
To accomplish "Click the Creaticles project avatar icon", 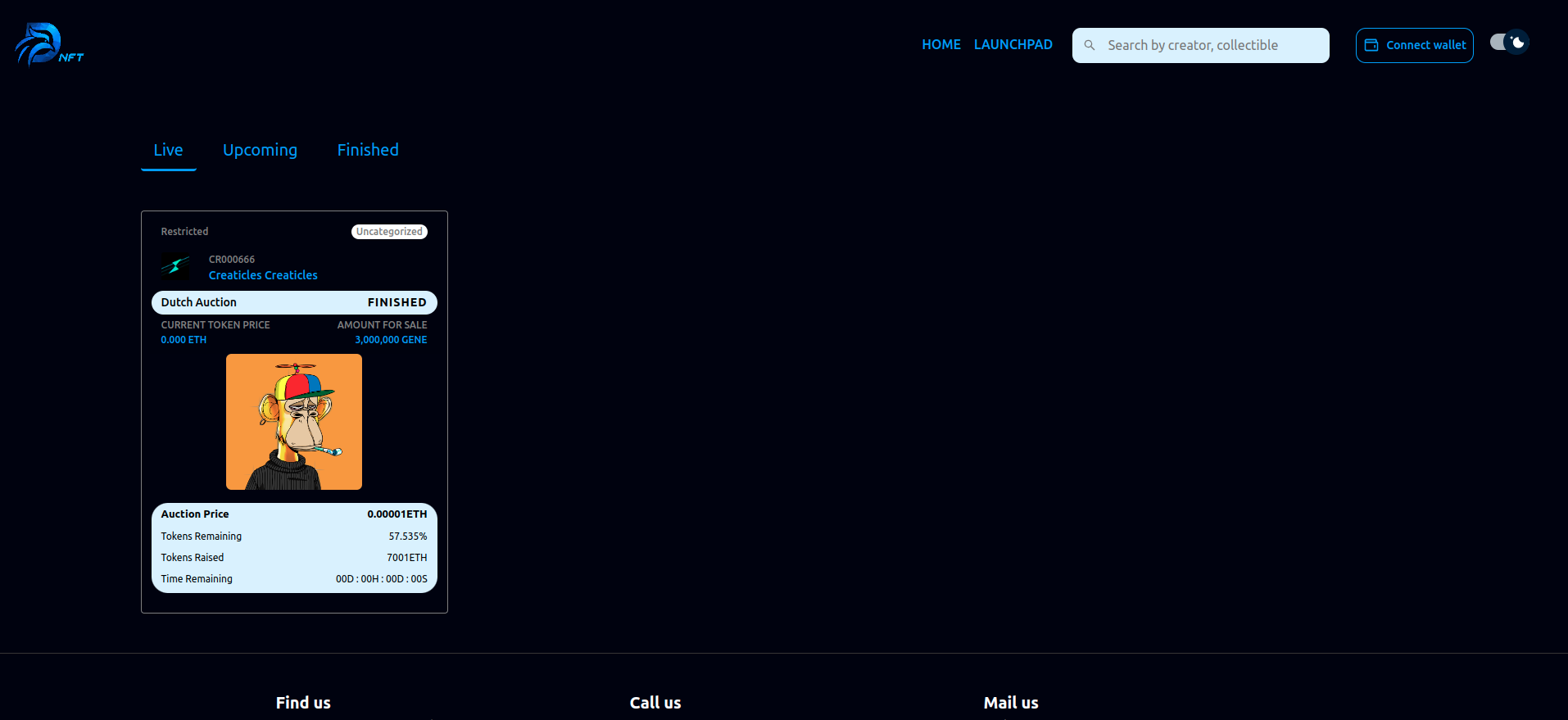I will [175, 266].
